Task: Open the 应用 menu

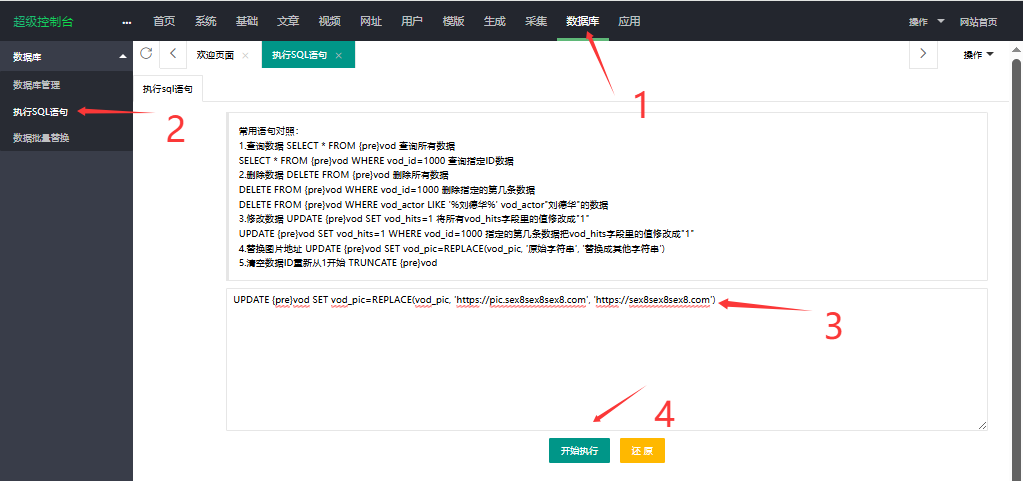Action: 629,21
